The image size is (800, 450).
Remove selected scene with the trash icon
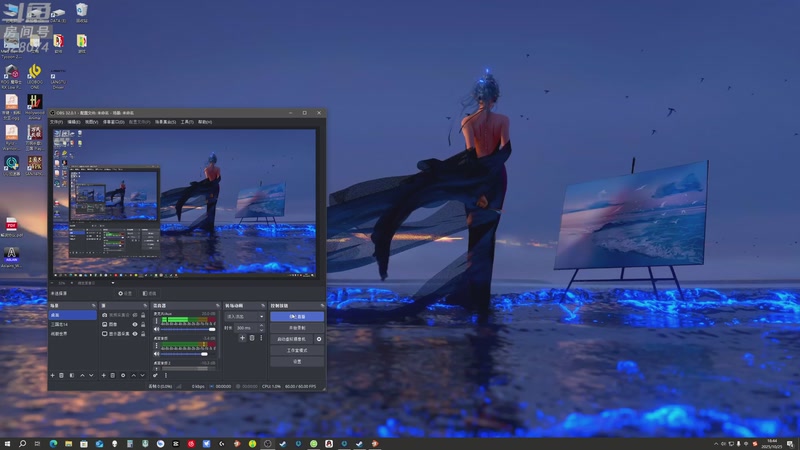[61, 376]
